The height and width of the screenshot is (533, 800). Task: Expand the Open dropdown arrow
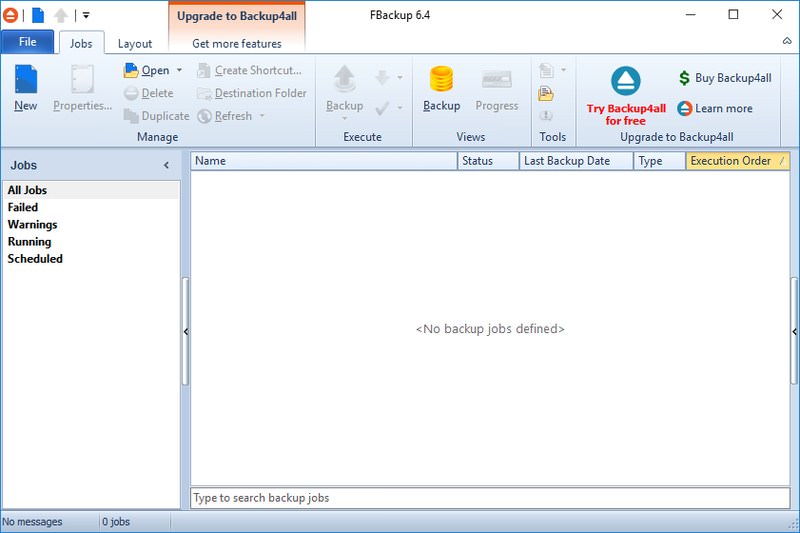pos(179,70)
